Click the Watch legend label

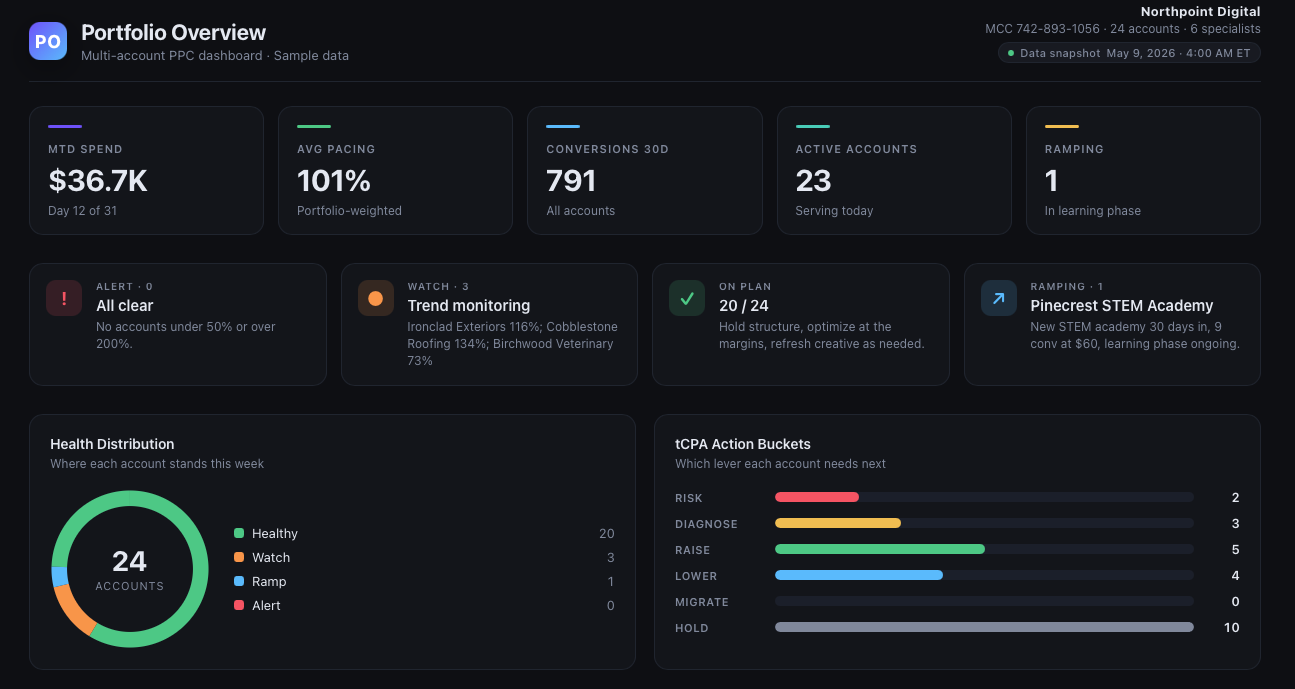(x=271, y=558)
